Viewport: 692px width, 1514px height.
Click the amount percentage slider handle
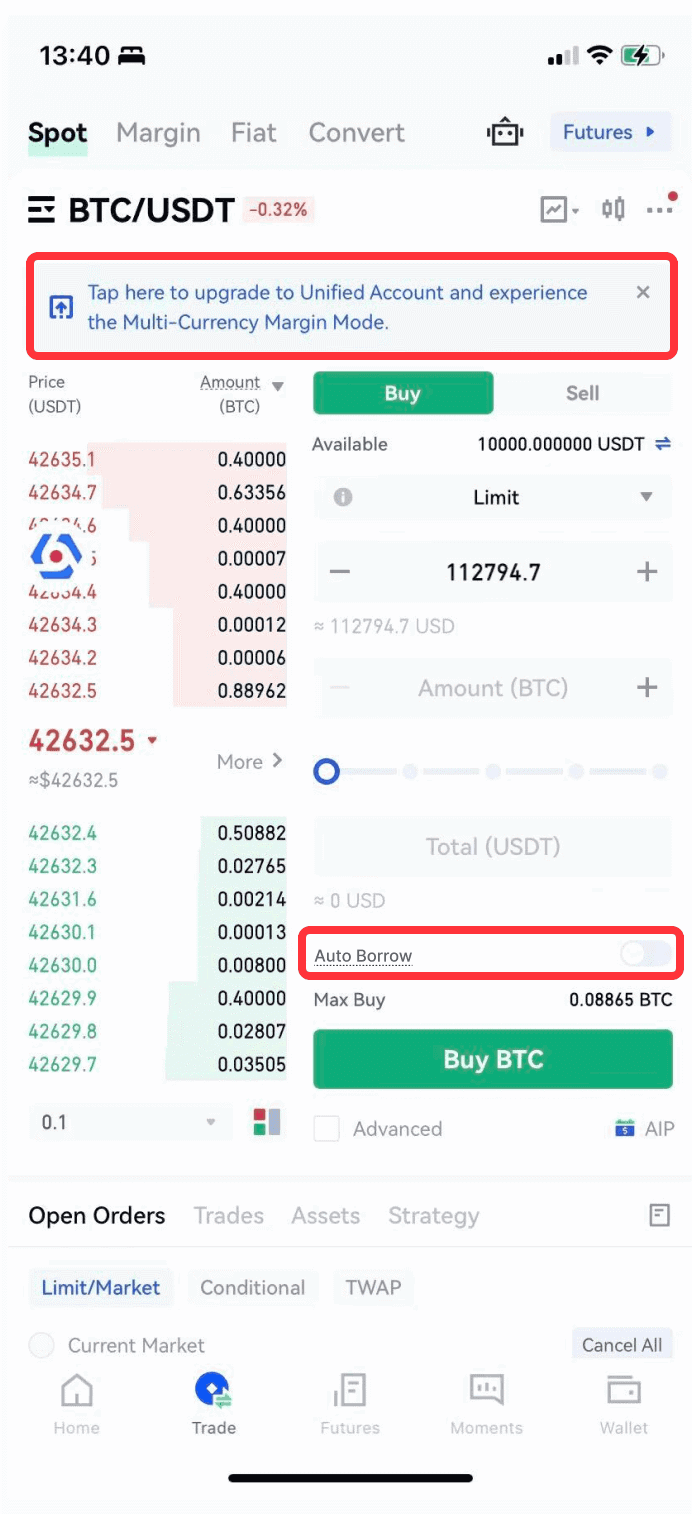327,772
